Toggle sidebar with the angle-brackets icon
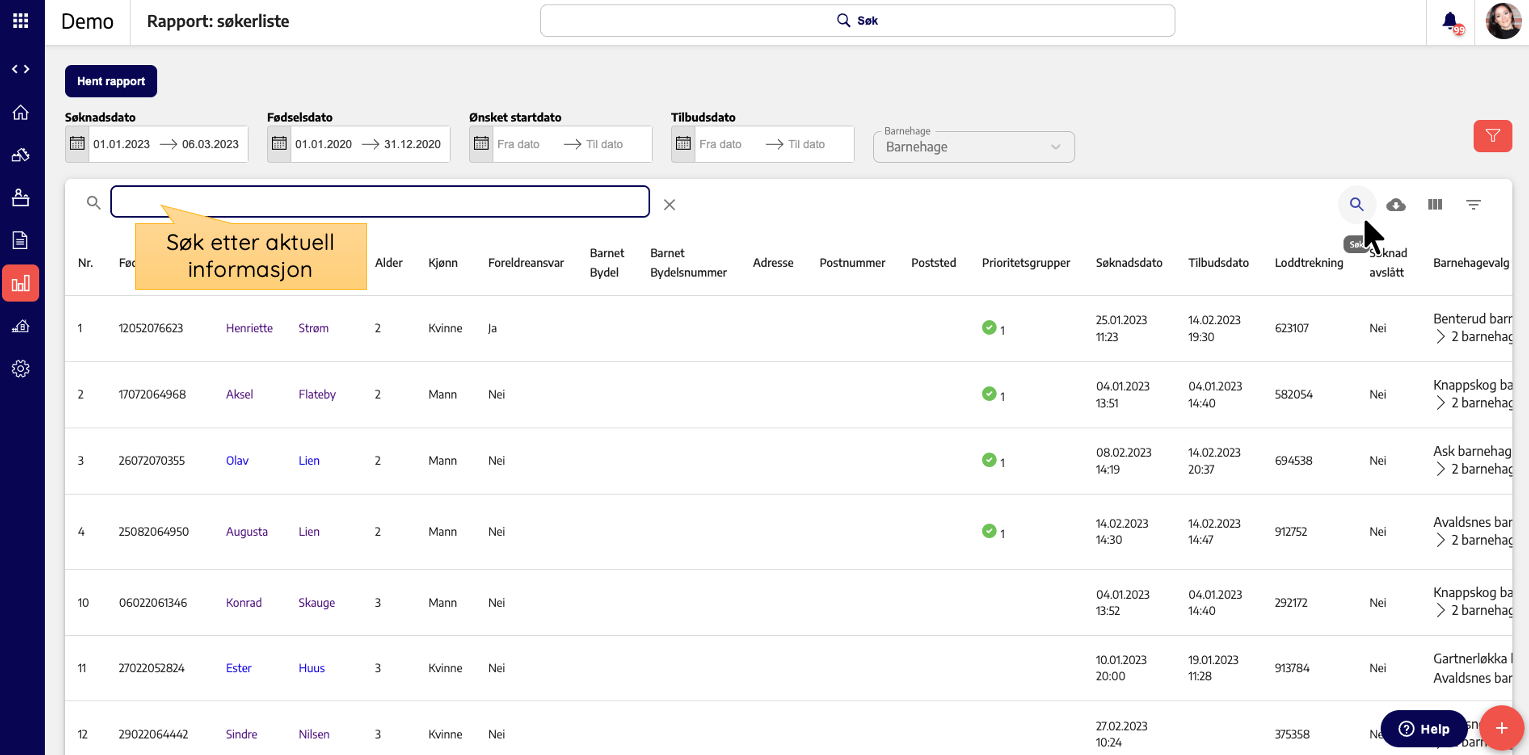Viewport: 1529px width, 755px height. [x=20, y=69]
